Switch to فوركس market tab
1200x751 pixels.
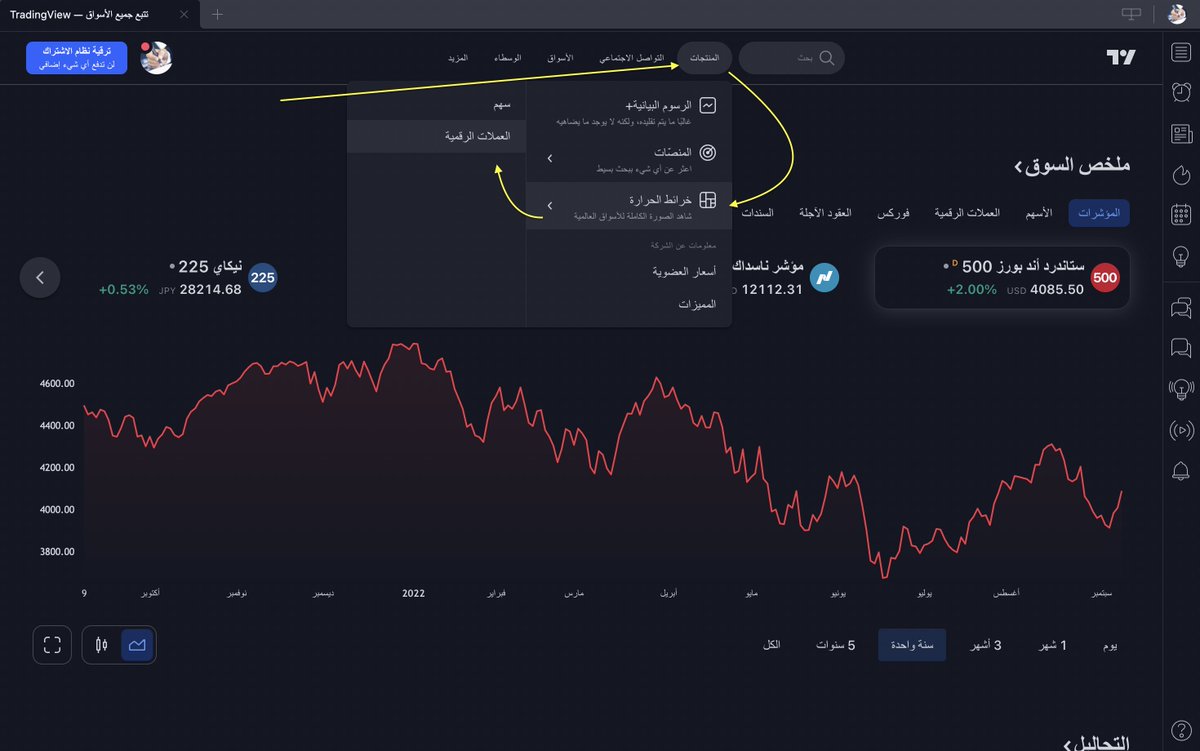click(x=893, y=214)
